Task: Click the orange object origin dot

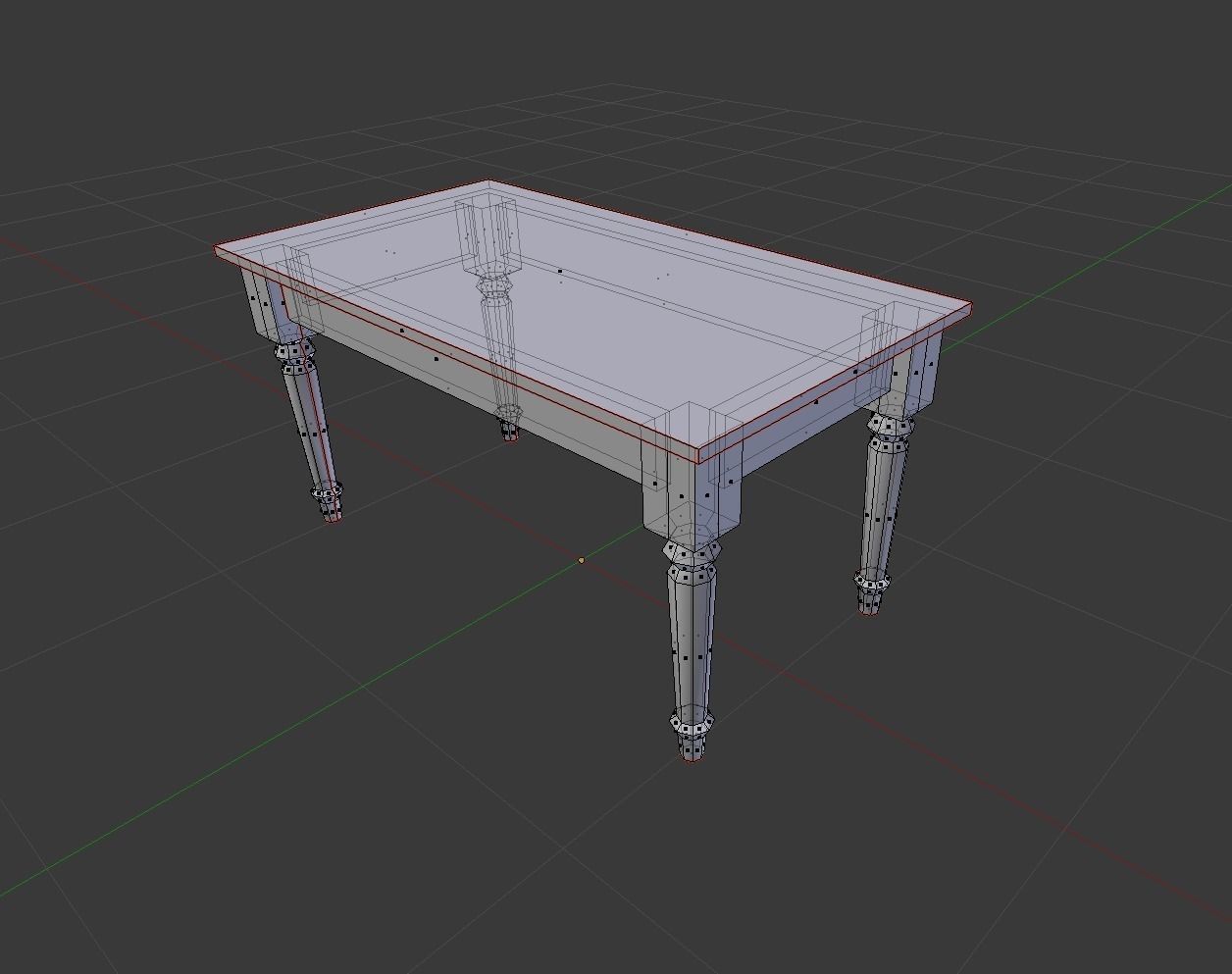Action: pos(582,560)
